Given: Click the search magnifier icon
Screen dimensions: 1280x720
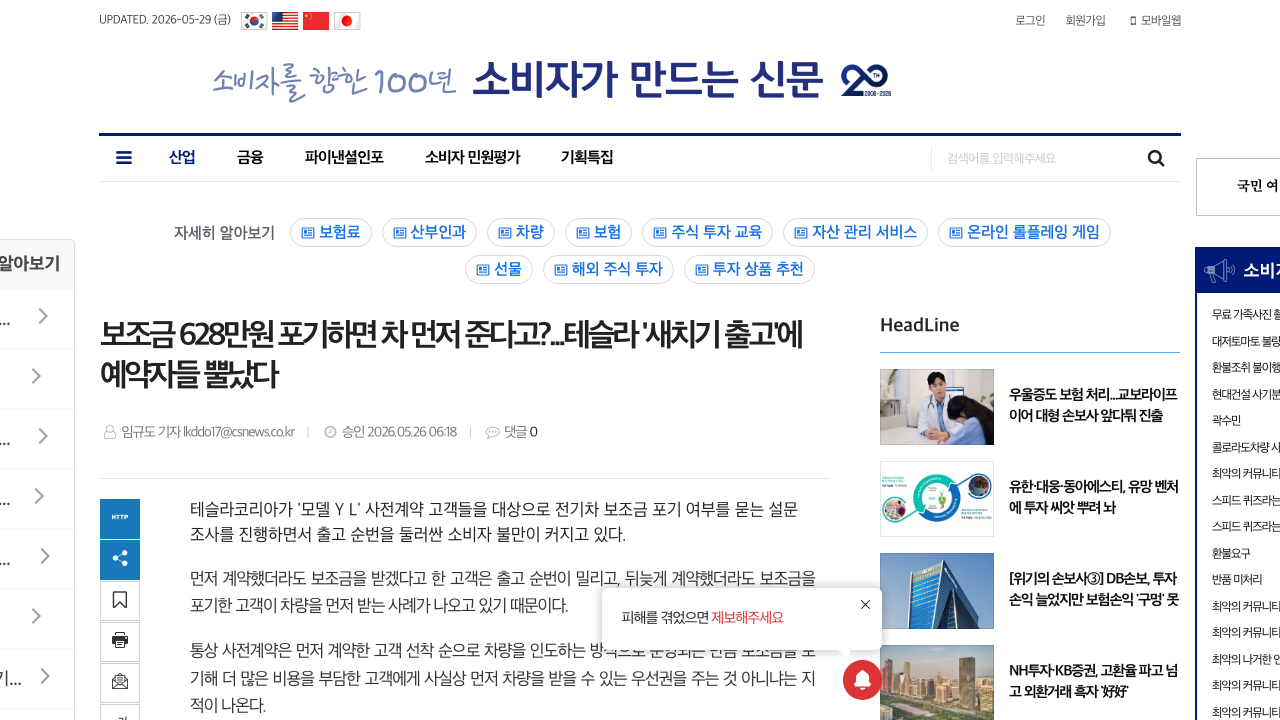Looking at the screenshot, I should tap(1156, 158).
